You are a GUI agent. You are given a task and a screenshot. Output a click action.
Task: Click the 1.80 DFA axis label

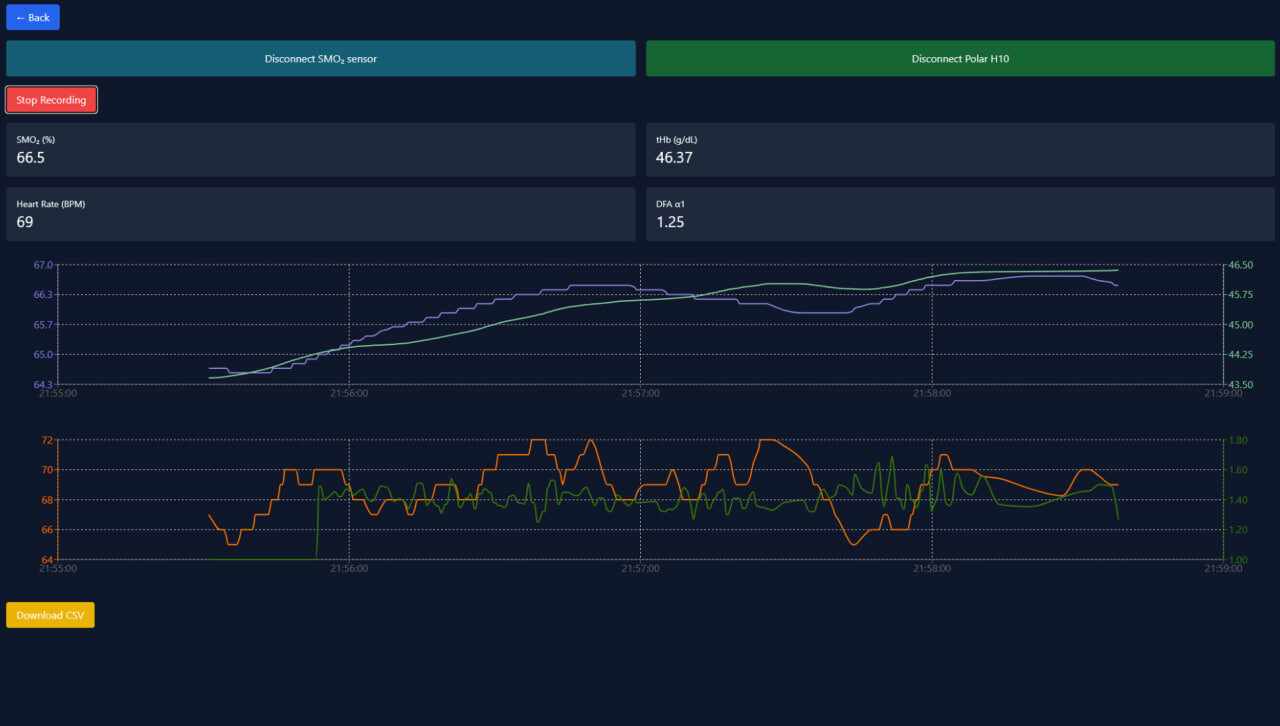(x=1237, y=440)
